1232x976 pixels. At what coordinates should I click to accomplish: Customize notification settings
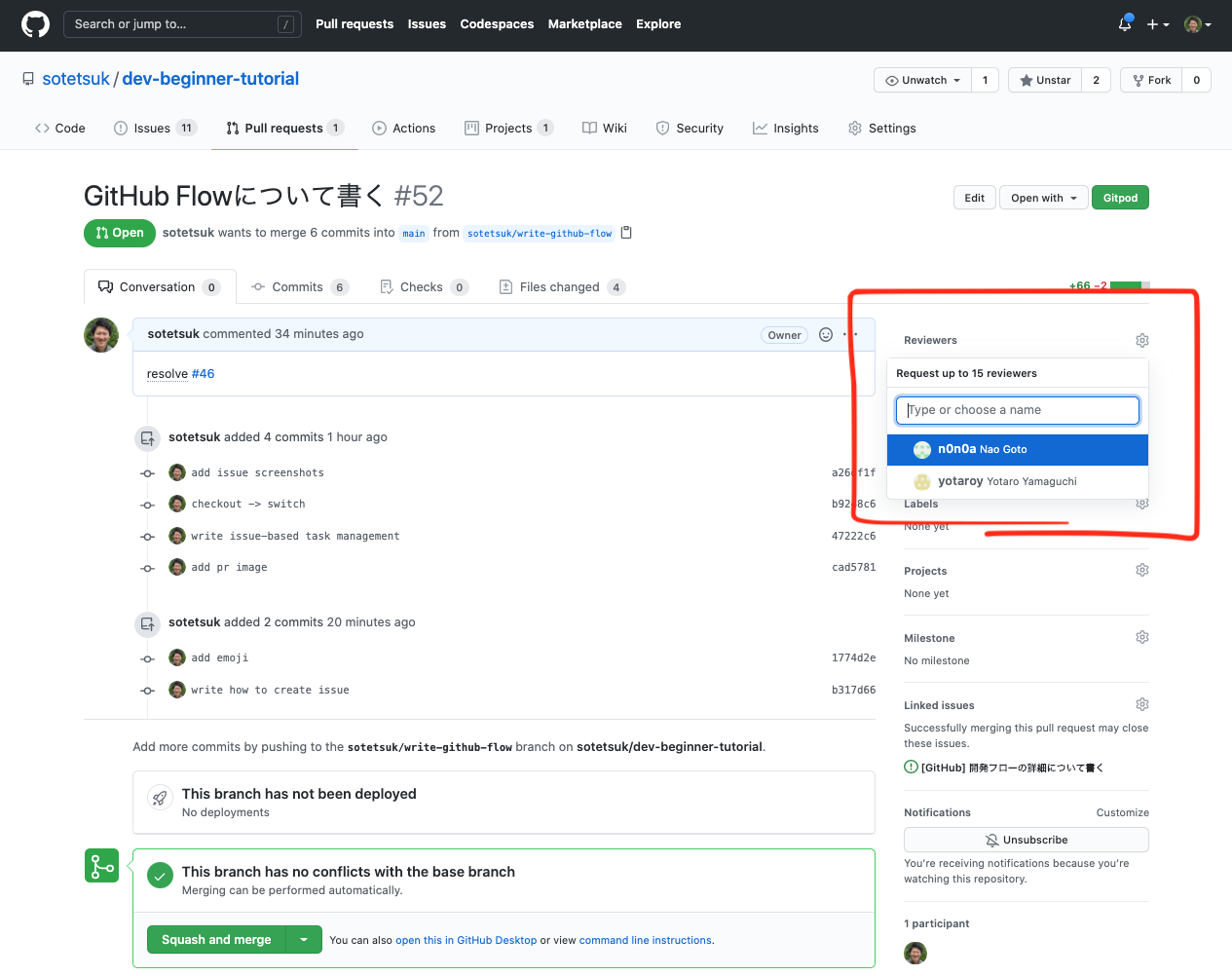(x=1123, y=812)
